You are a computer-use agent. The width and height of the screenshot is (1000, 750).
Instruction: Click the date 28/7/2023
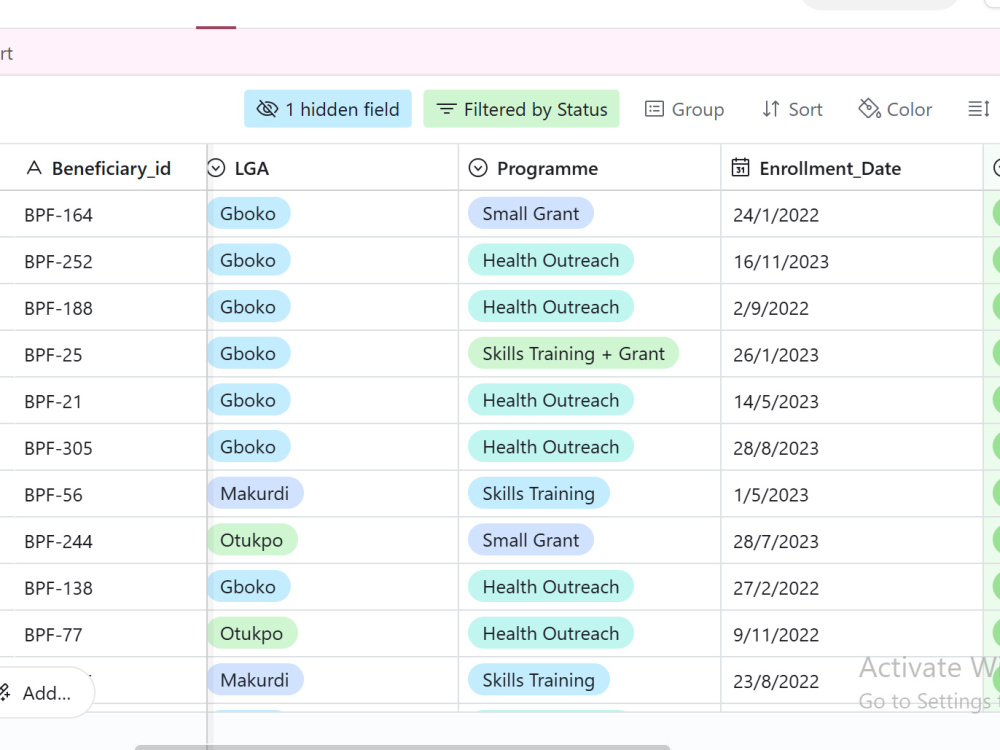776,541
